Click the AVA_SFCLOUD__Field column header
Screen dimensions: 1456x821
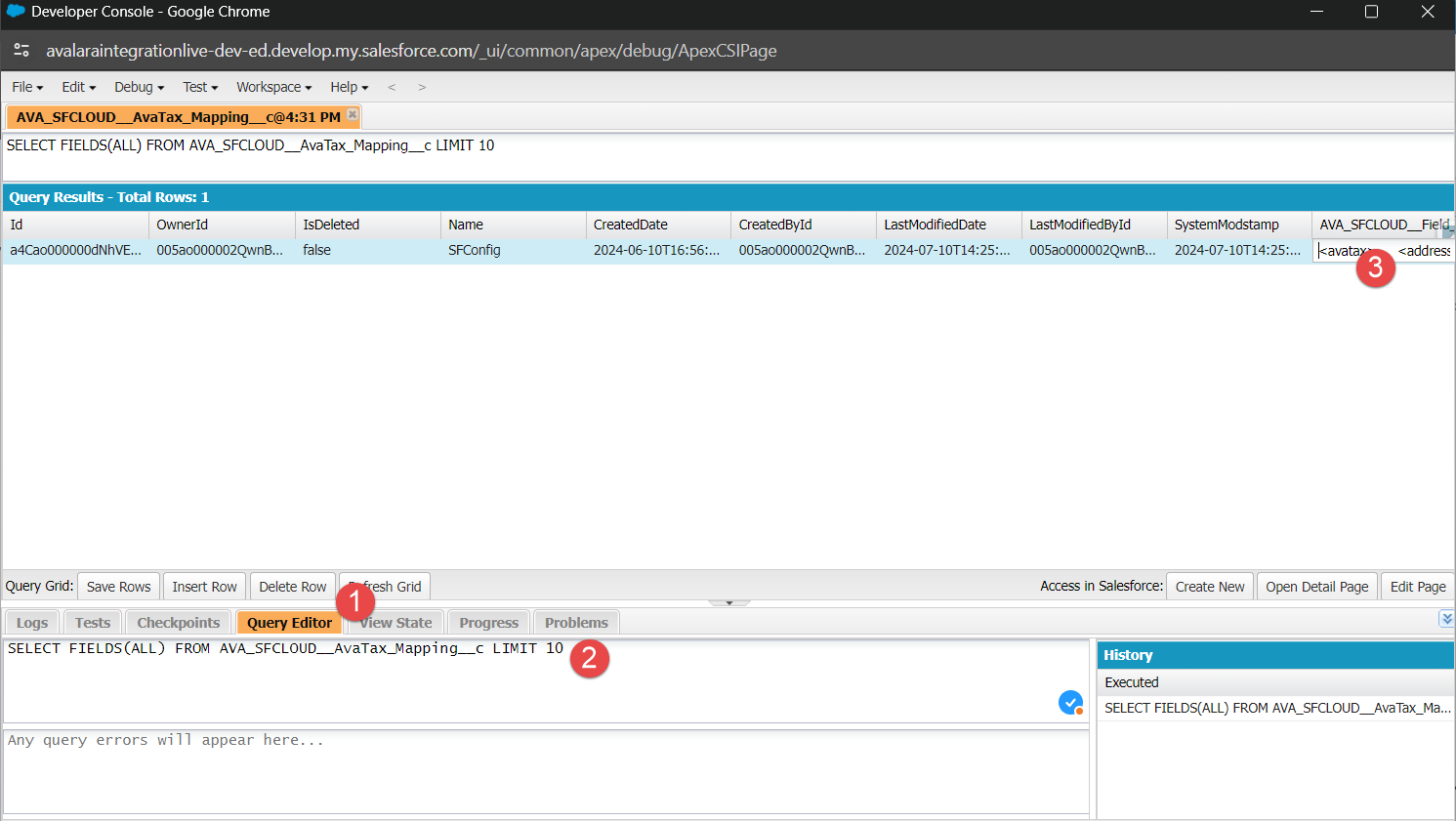tap(1383, 225)
